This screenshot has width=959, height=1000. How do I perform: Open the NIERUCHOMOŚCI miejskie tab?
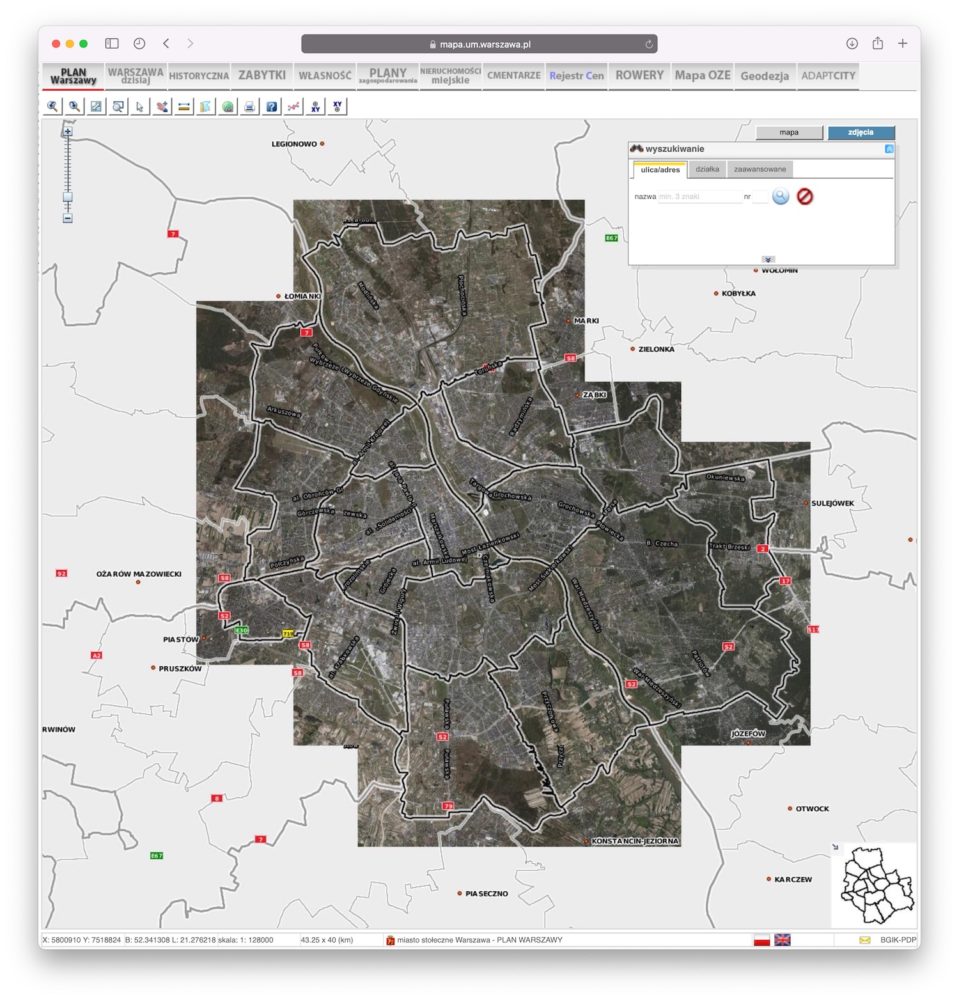450,75
